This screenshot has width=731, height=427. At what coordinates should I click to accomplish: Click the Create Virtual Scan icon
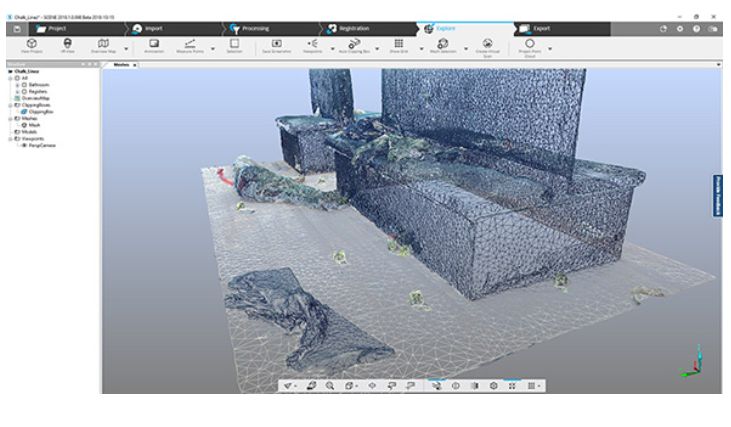click(487, 43)
